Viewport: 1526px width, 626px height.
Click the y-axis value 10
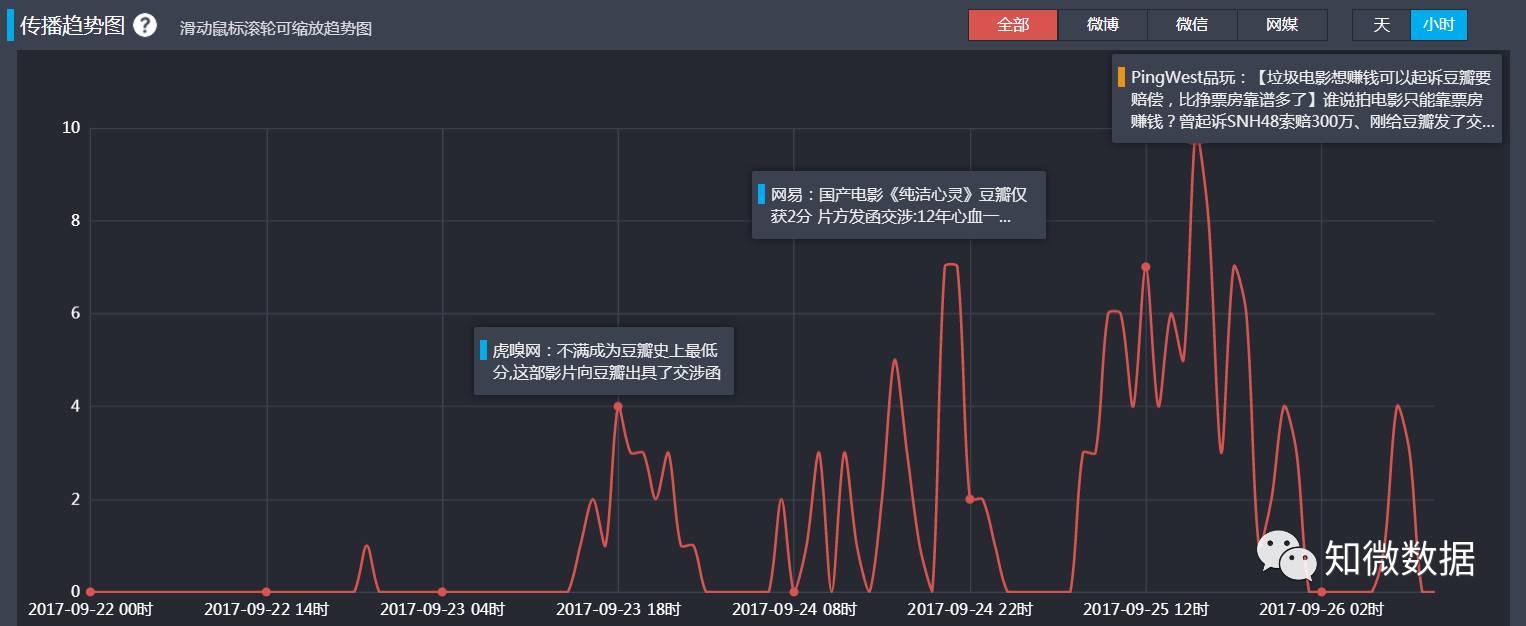(70, 128)
